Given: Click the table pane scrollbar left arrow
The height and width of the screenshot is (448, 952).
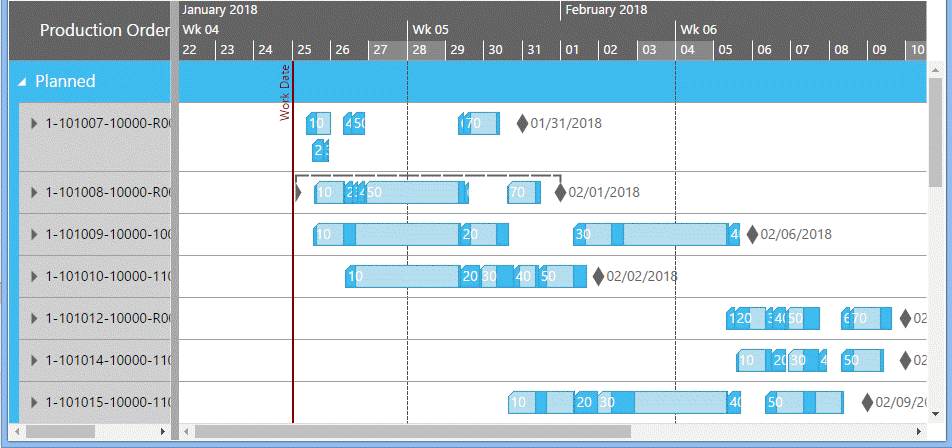Looking at the screenshot, I should 16,431.
